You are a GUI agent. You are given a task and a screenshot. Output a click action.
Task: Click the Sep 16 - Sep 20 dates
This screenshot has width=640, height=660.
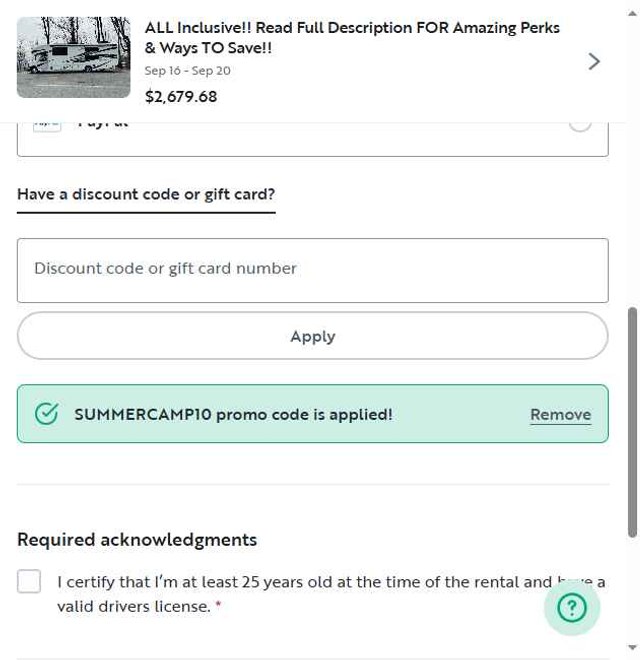pyautogui.click(x=187, y=71)
